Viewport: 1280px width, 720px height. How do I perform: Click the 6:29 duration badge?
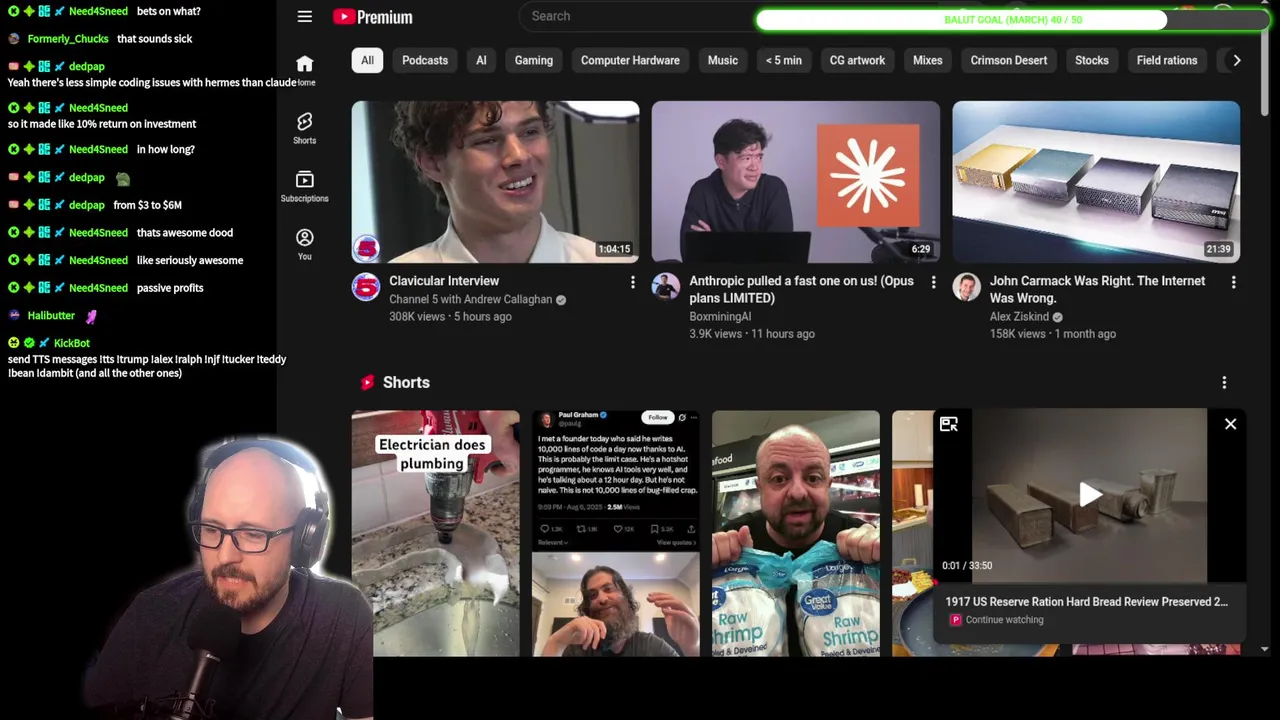(x=921, y=249)
